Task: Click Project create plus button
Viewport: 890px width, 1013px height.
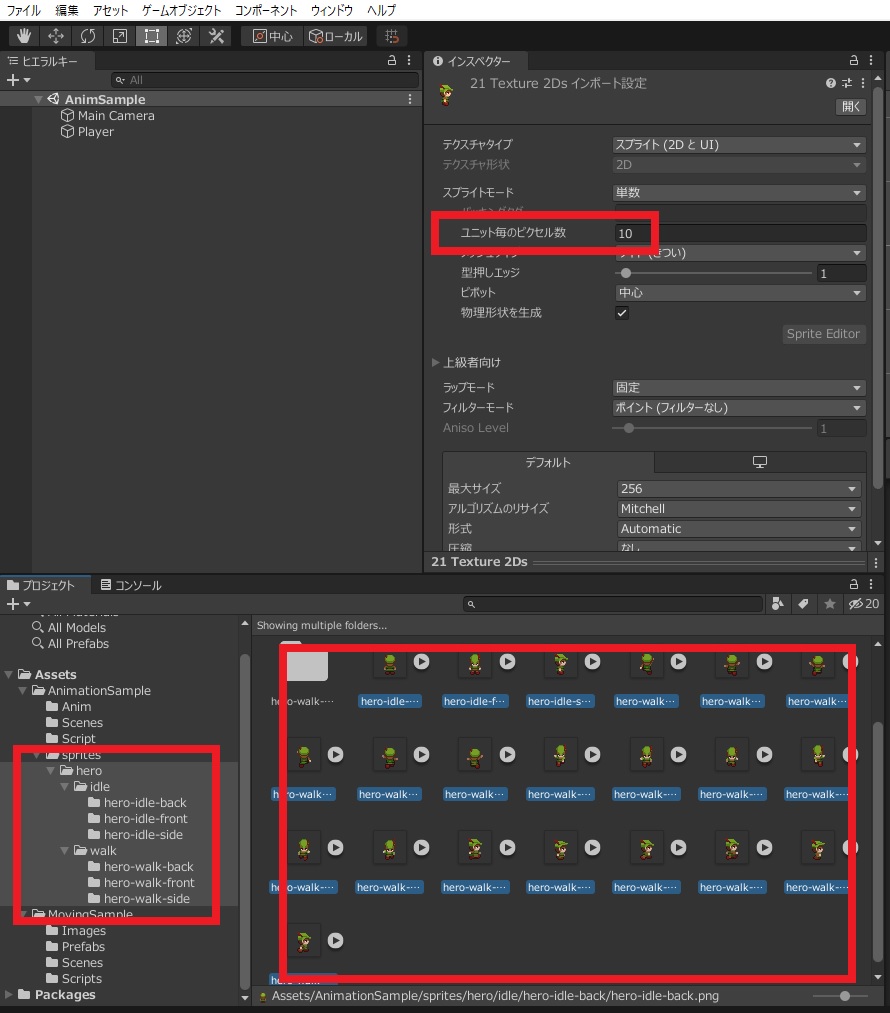Action: tap(17, 604)
